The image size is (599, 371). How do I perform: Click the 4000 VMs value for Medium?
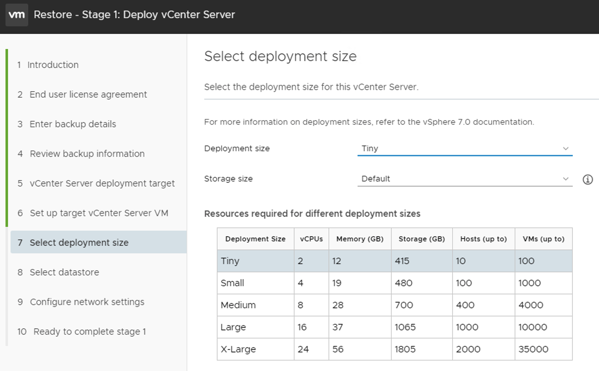(x=531, y=305)
